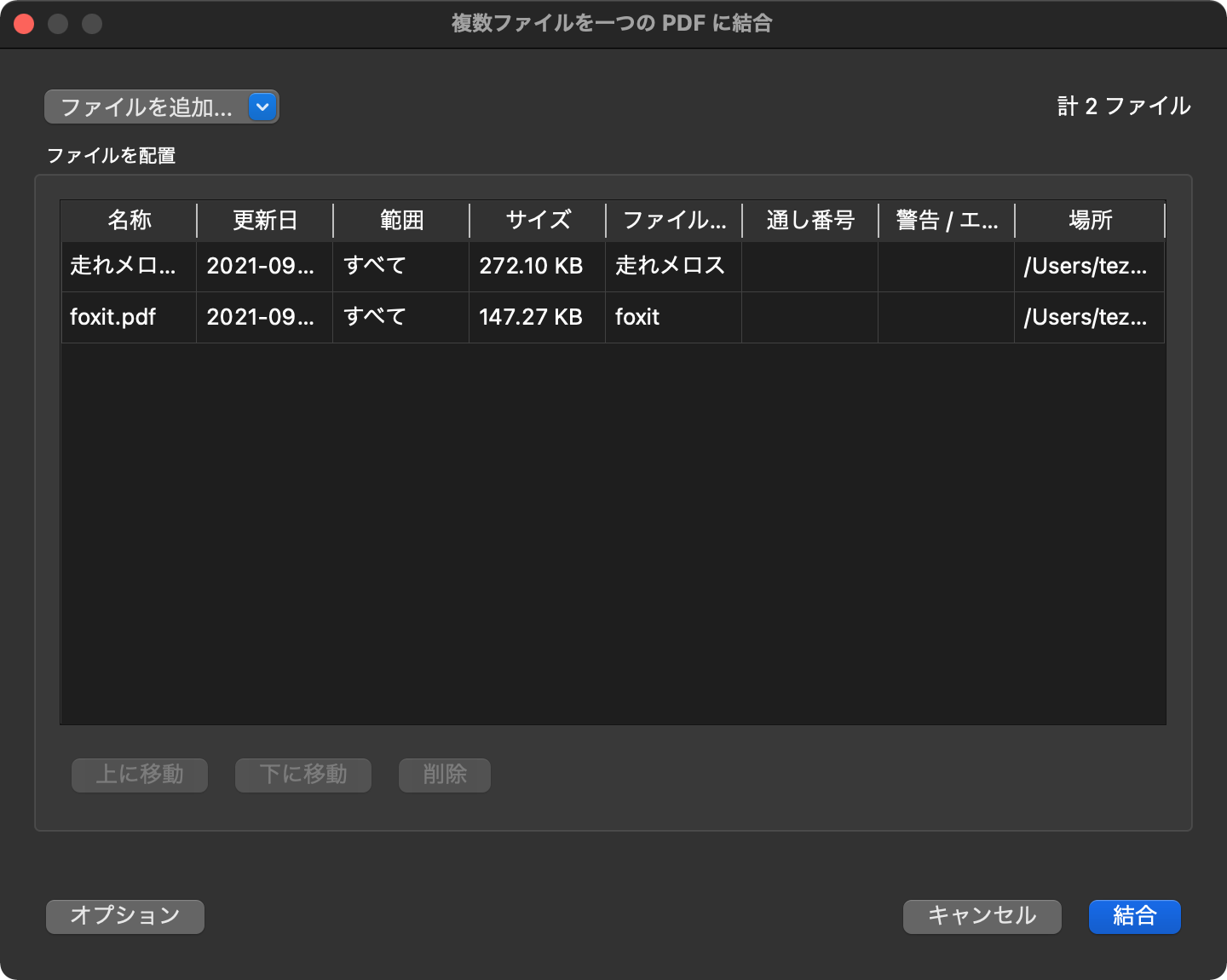Click the 場所 column header
1227x980 pixels.
point(1090,220)
